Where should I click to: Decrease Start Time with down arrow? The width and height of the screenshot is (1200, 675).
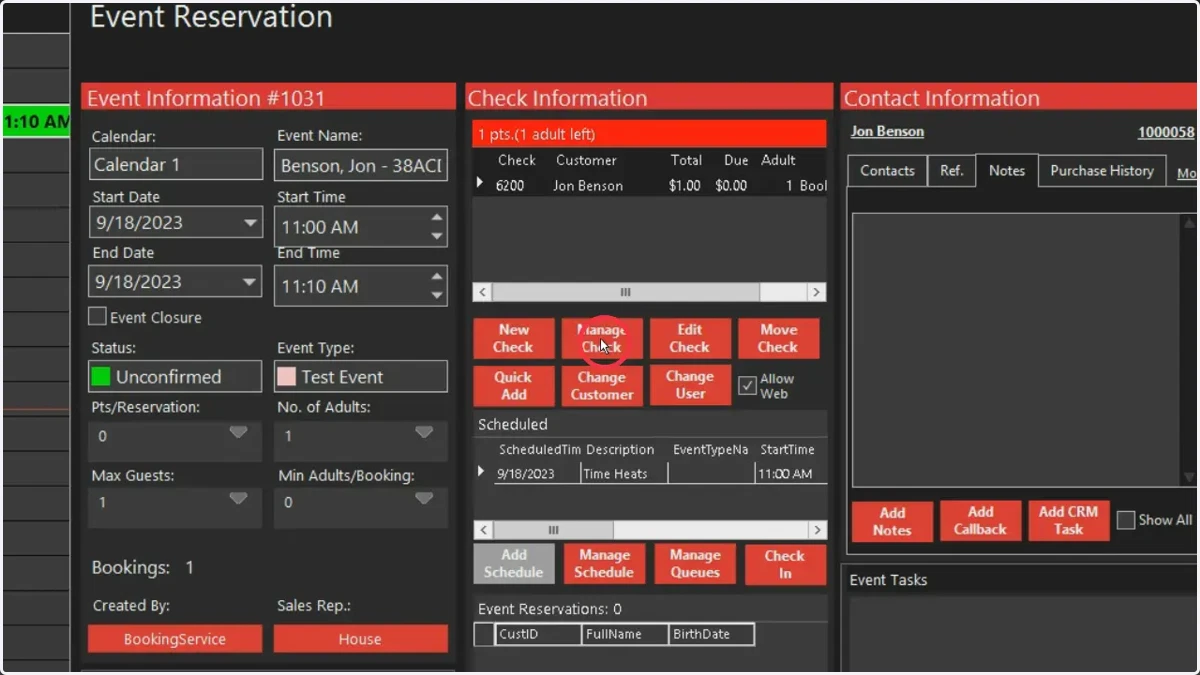(437, 236)
